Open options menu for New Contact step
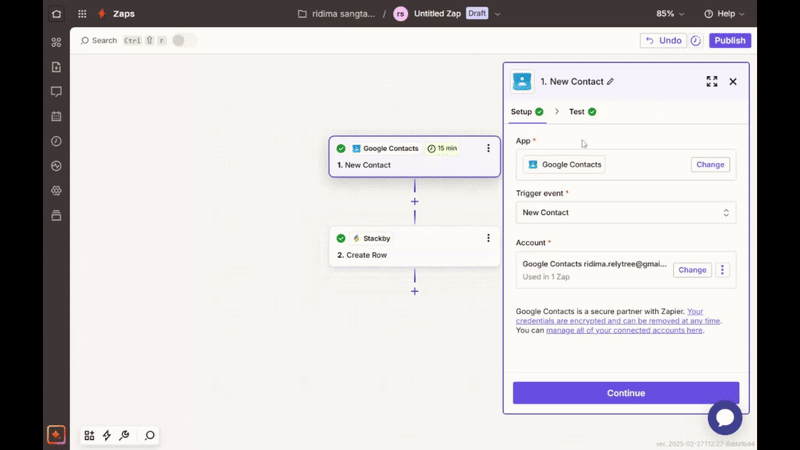 click(x=488, y=148)
